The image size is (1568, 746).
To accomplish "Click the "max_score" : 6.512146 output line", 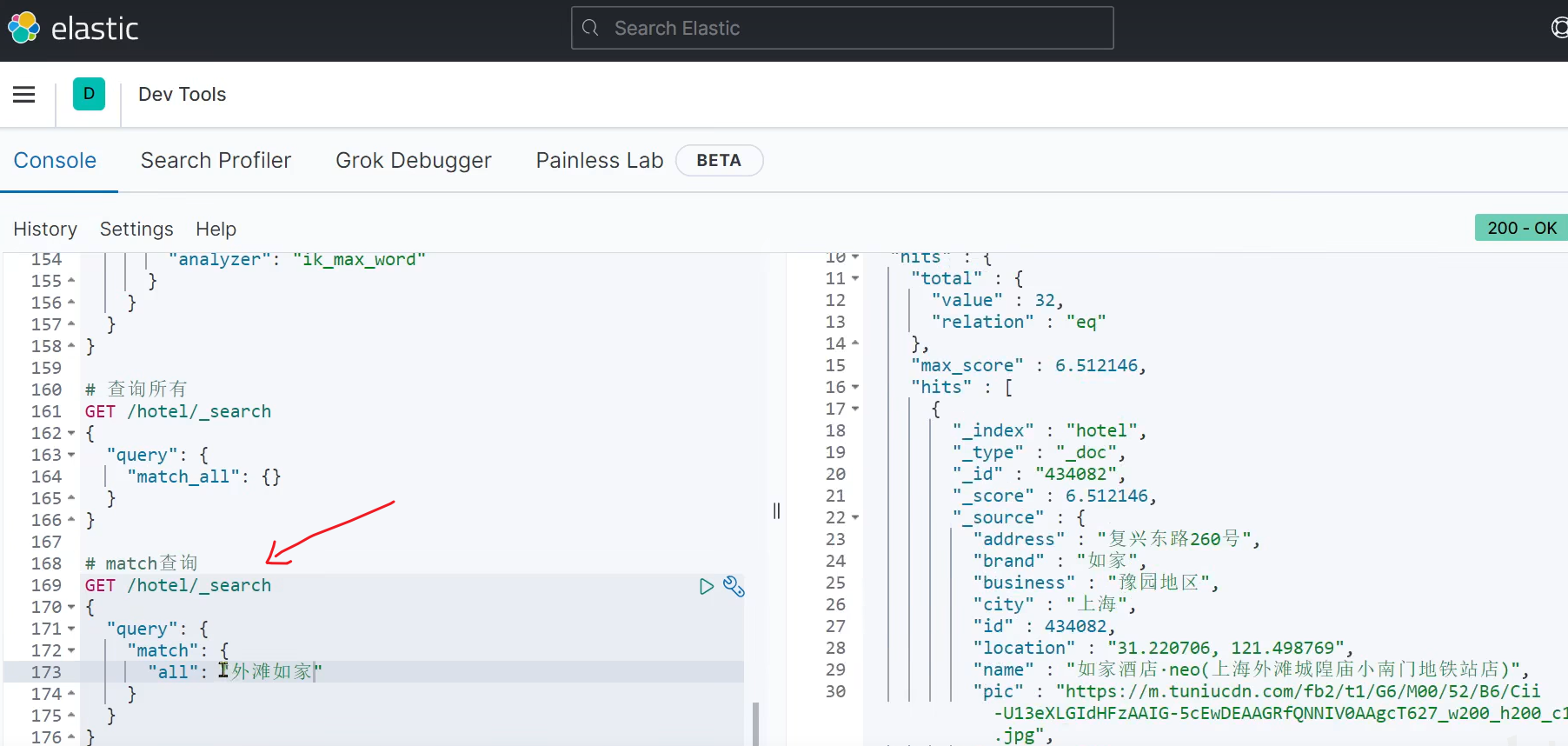I will [x=1028, y=365].
